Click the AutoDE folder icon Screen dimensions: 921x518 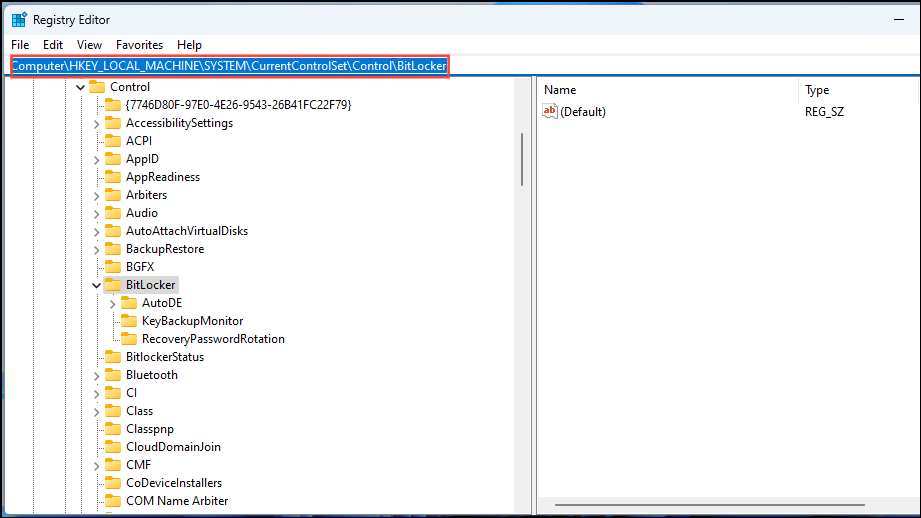point(129,303)
